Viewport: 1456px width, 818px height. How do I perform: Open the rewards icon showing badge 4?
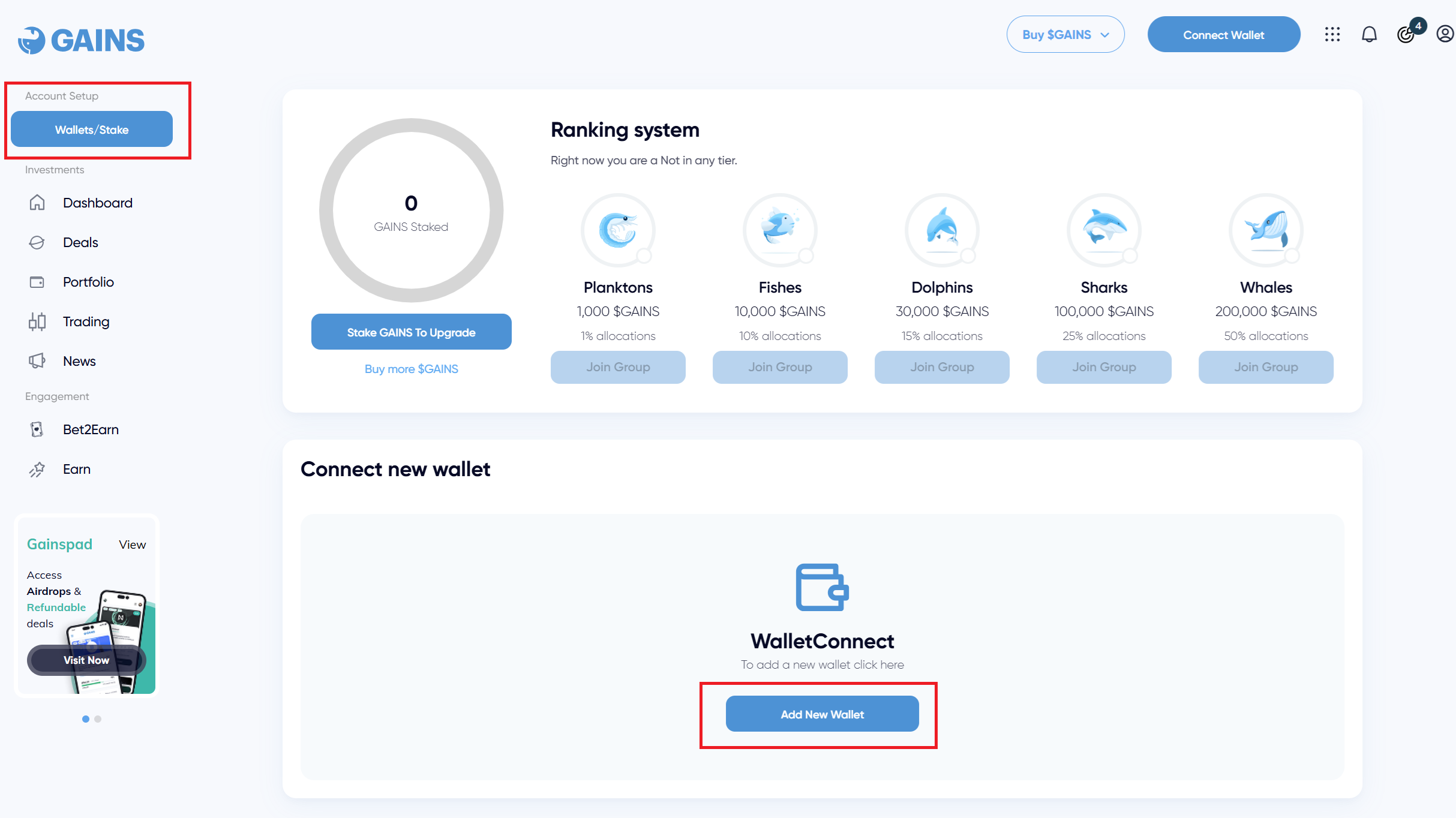click(x=1406, y=34)
